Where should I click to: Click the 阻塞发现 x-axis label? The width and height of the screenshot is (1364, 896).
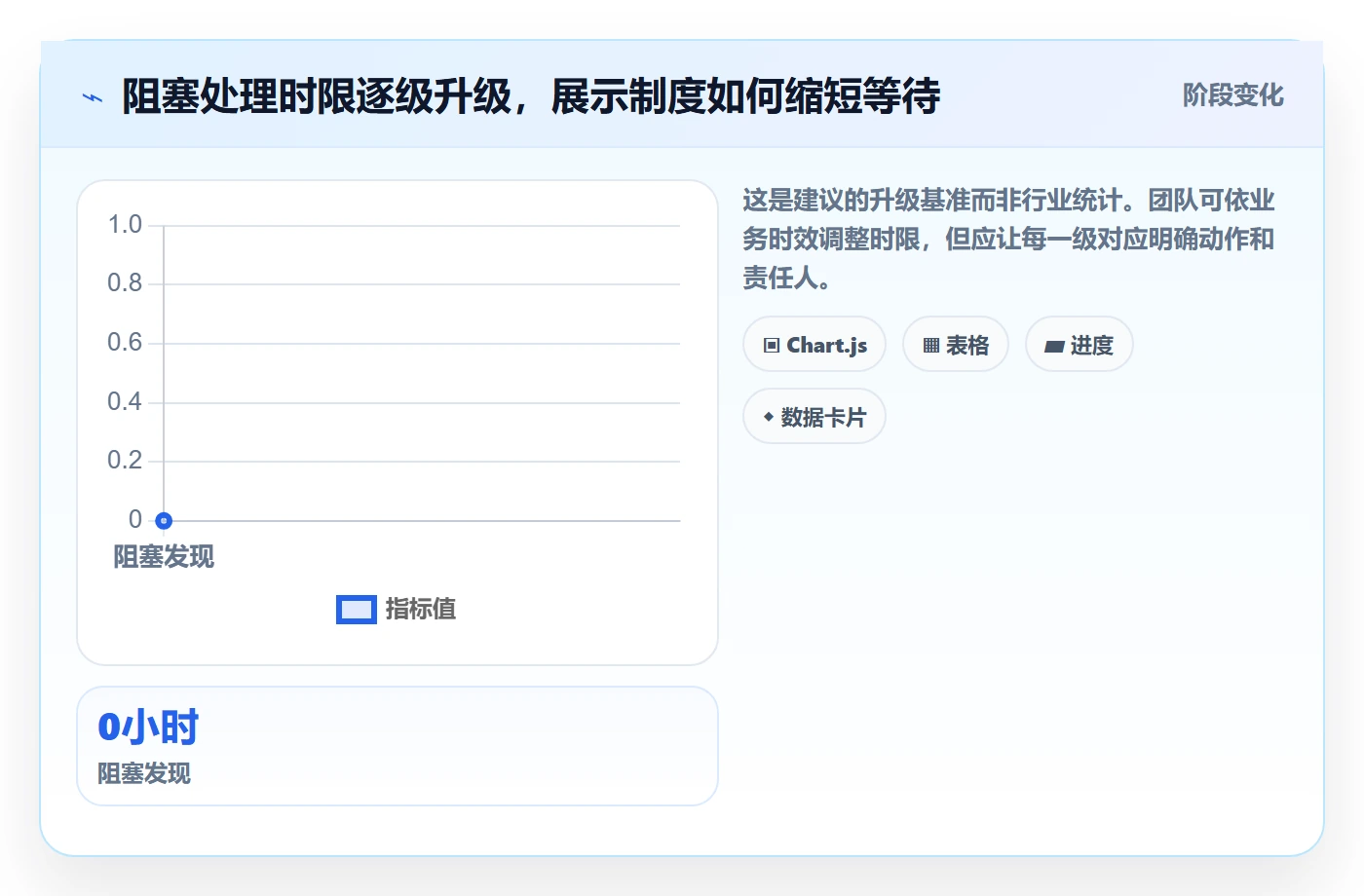164,557
